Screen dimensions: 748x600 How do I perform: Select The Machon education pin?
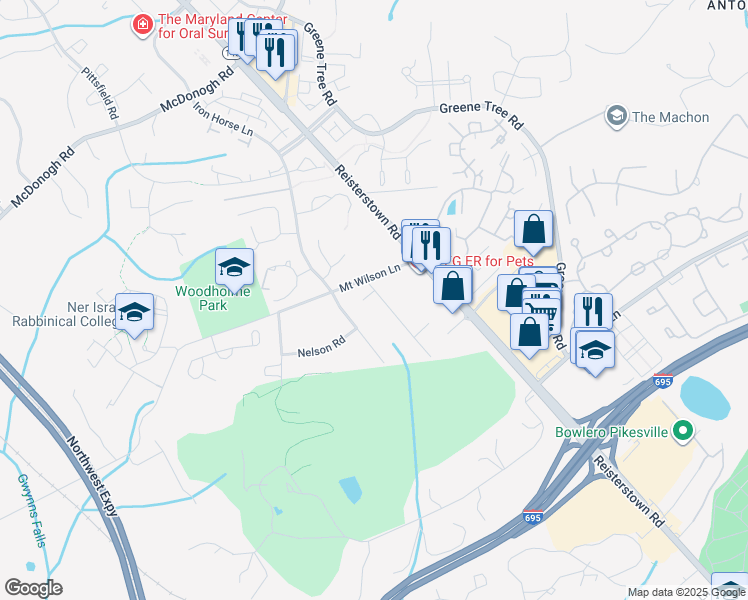click(x=616, y=116)
